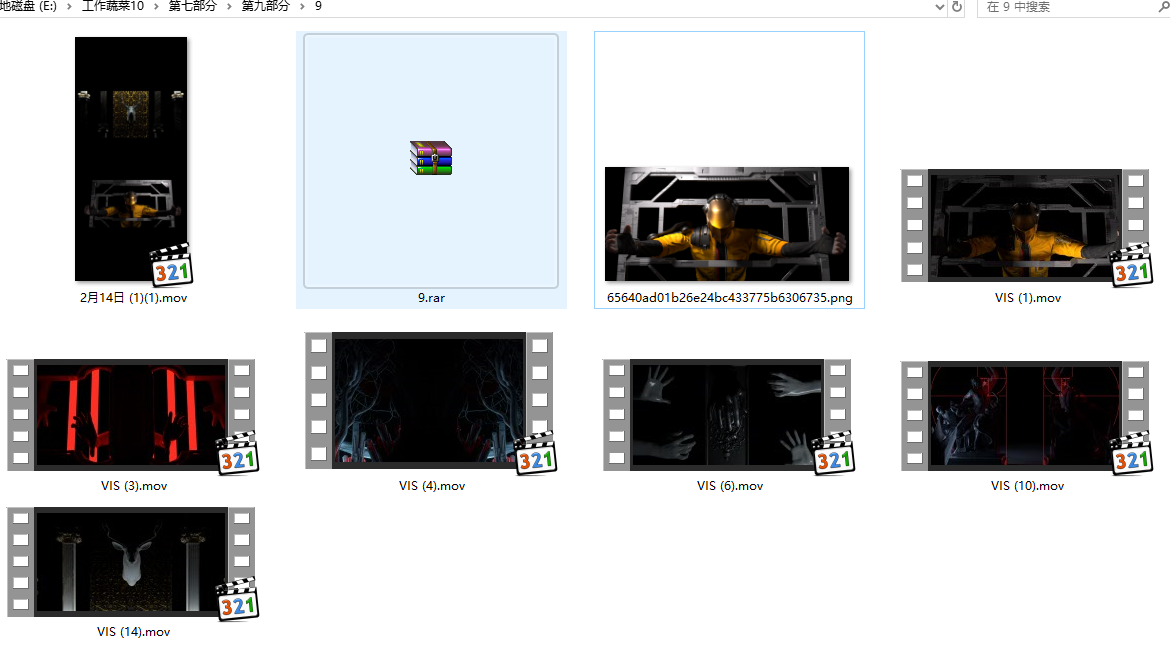Click the 321 player badge on VIS (3).mov
The image size is (1170, 650).
(238, 453)
